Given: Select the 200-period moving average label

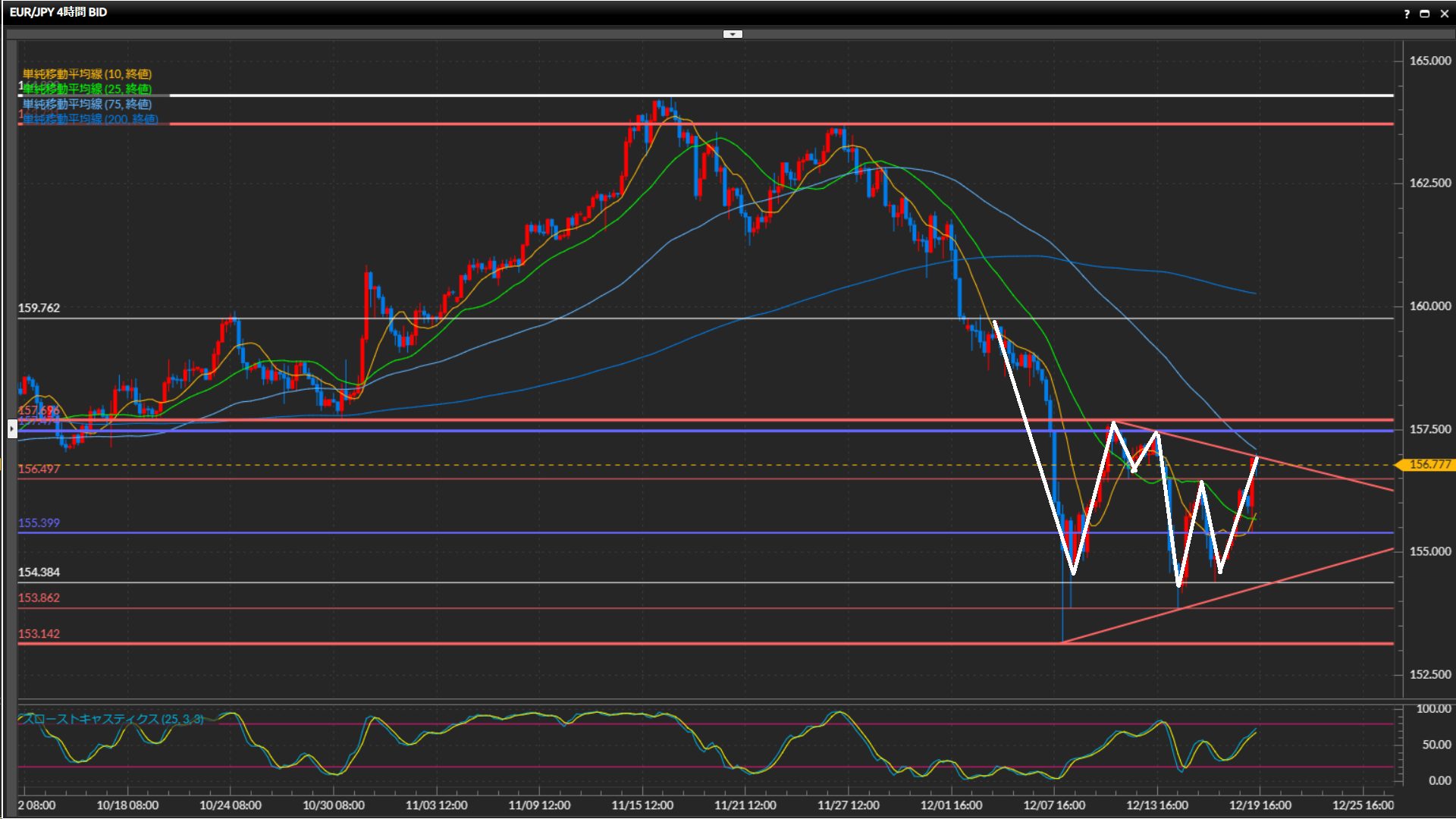Looking at the screenshot, I should click(x=89, y=119).
